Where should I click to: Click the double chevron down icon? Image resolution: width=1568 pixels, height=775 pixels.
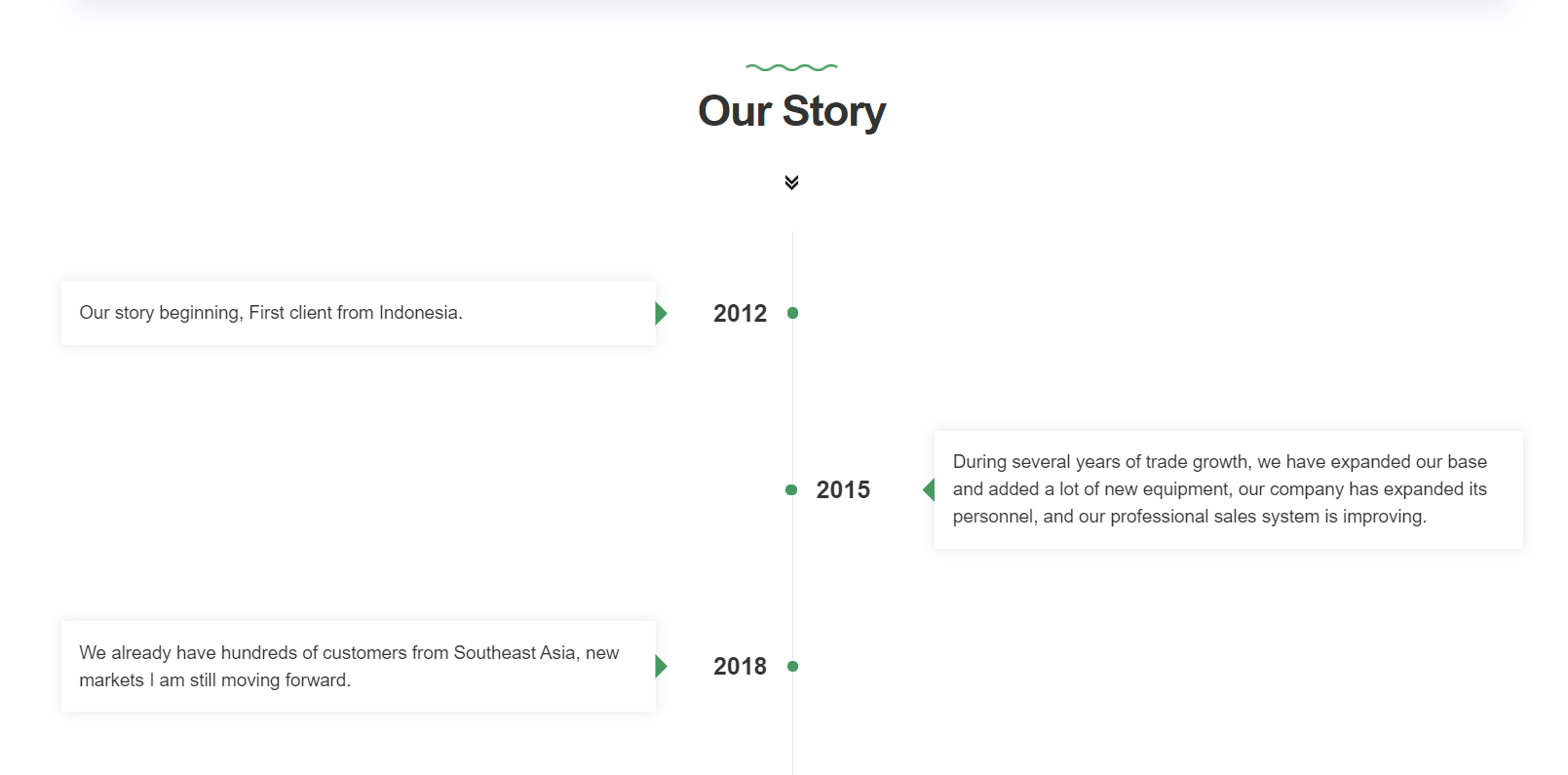point(791,182)
